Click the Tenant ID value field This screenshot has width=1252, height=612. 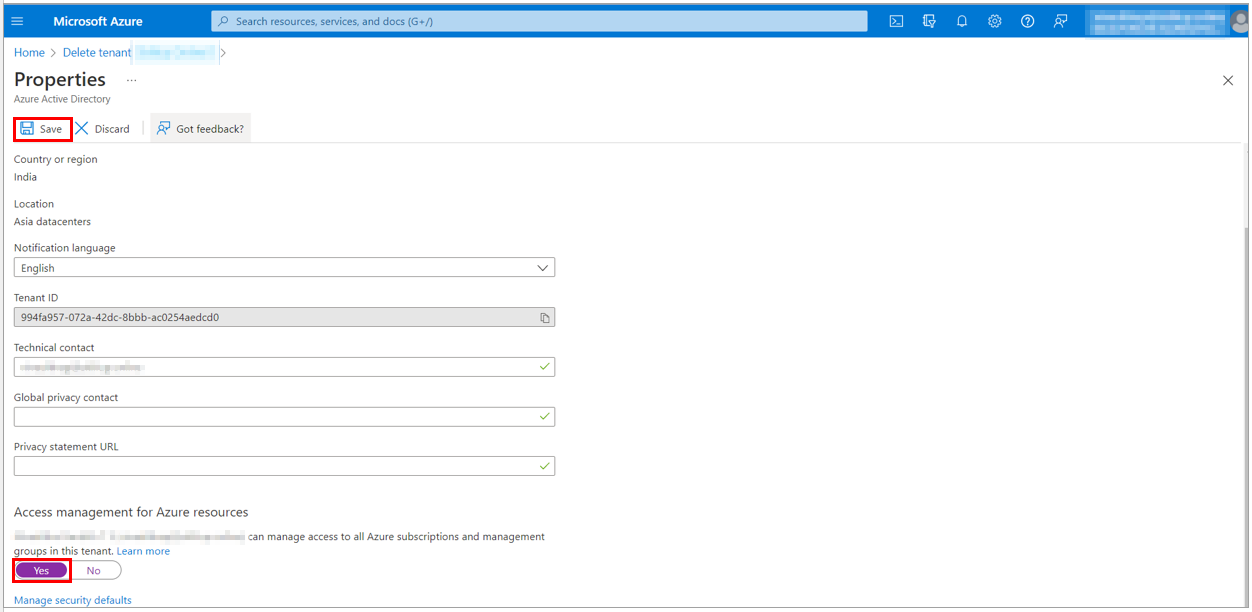click(x=284, y=318)
